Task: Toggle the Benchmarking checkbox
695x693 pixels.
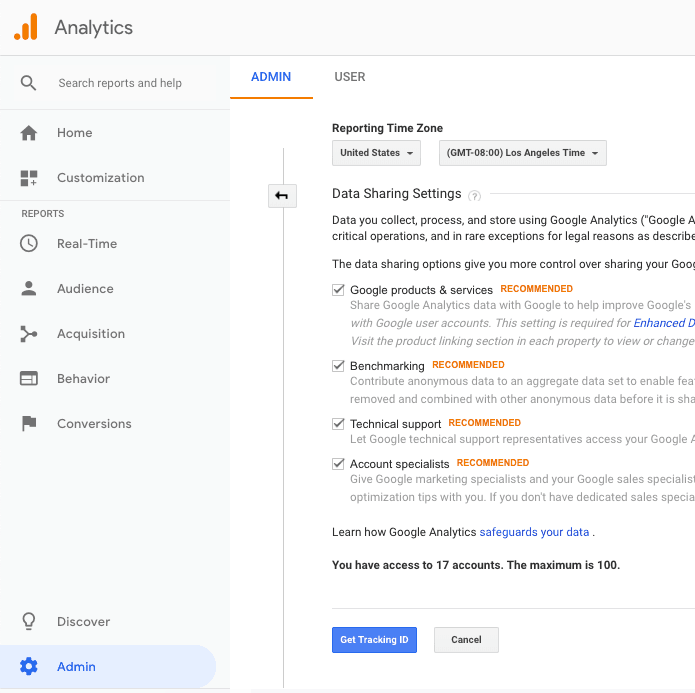Action: [338, 366]
